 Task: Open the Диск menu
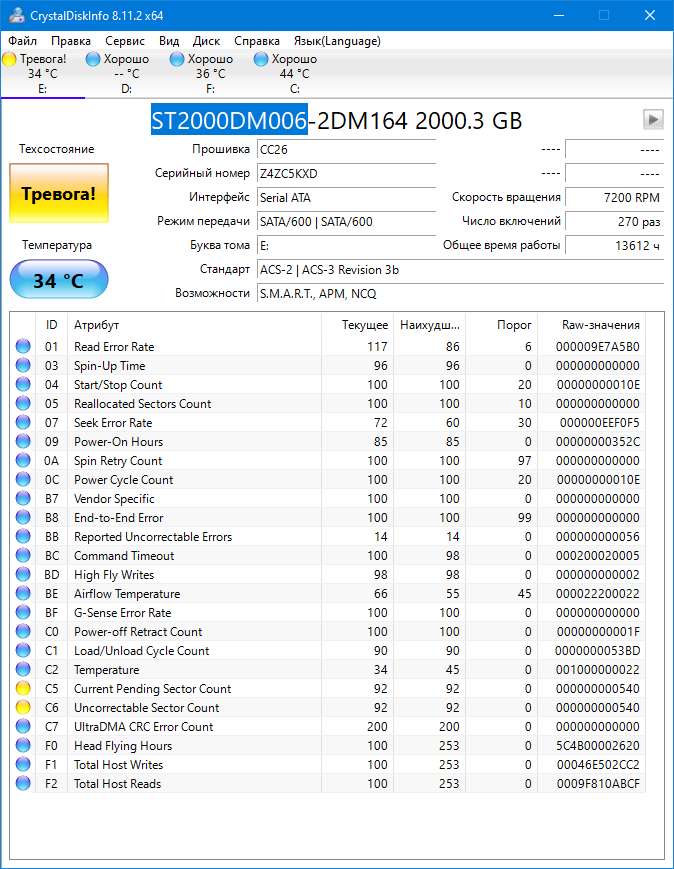(206, 41)
